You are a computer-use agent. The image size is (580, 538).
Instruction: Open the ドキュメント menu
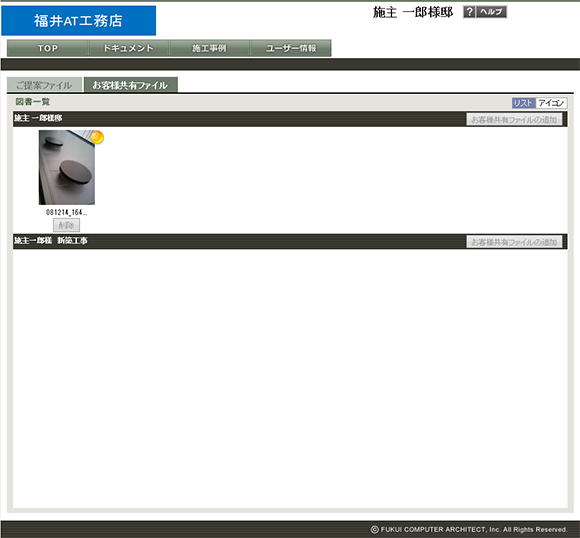128,48
